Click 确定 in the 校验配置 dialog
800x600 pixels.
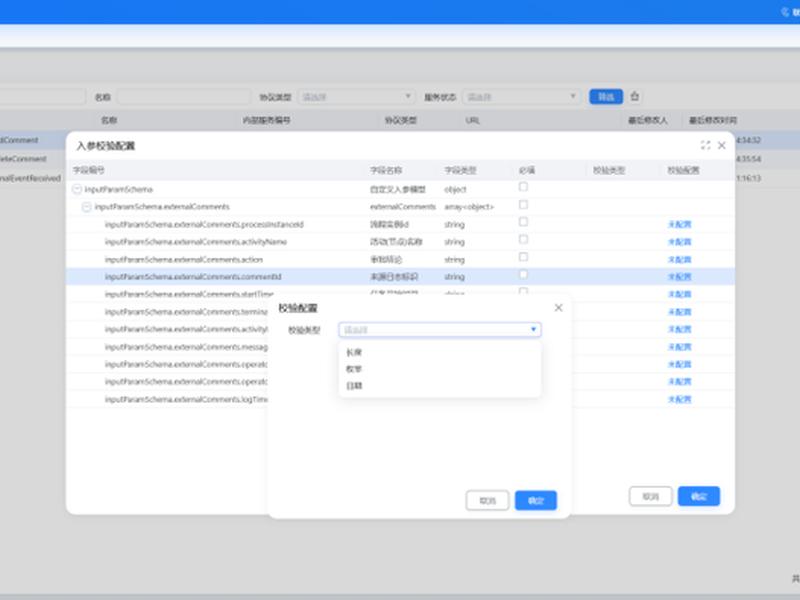tap(536, 501)
